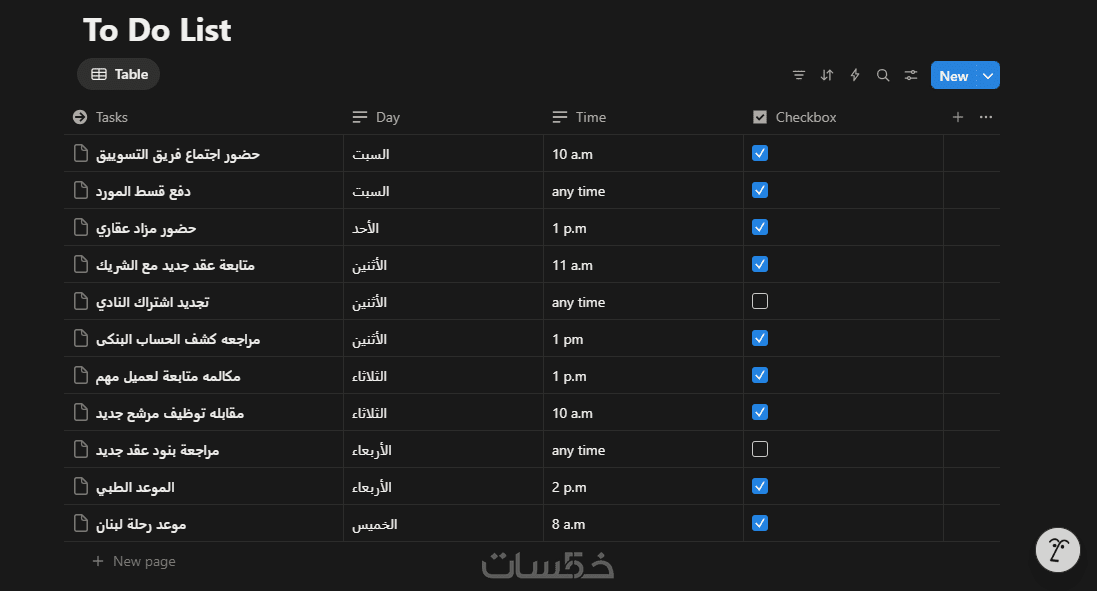Click the Checkbox column header
The image size is (1097, 591).
805,117
